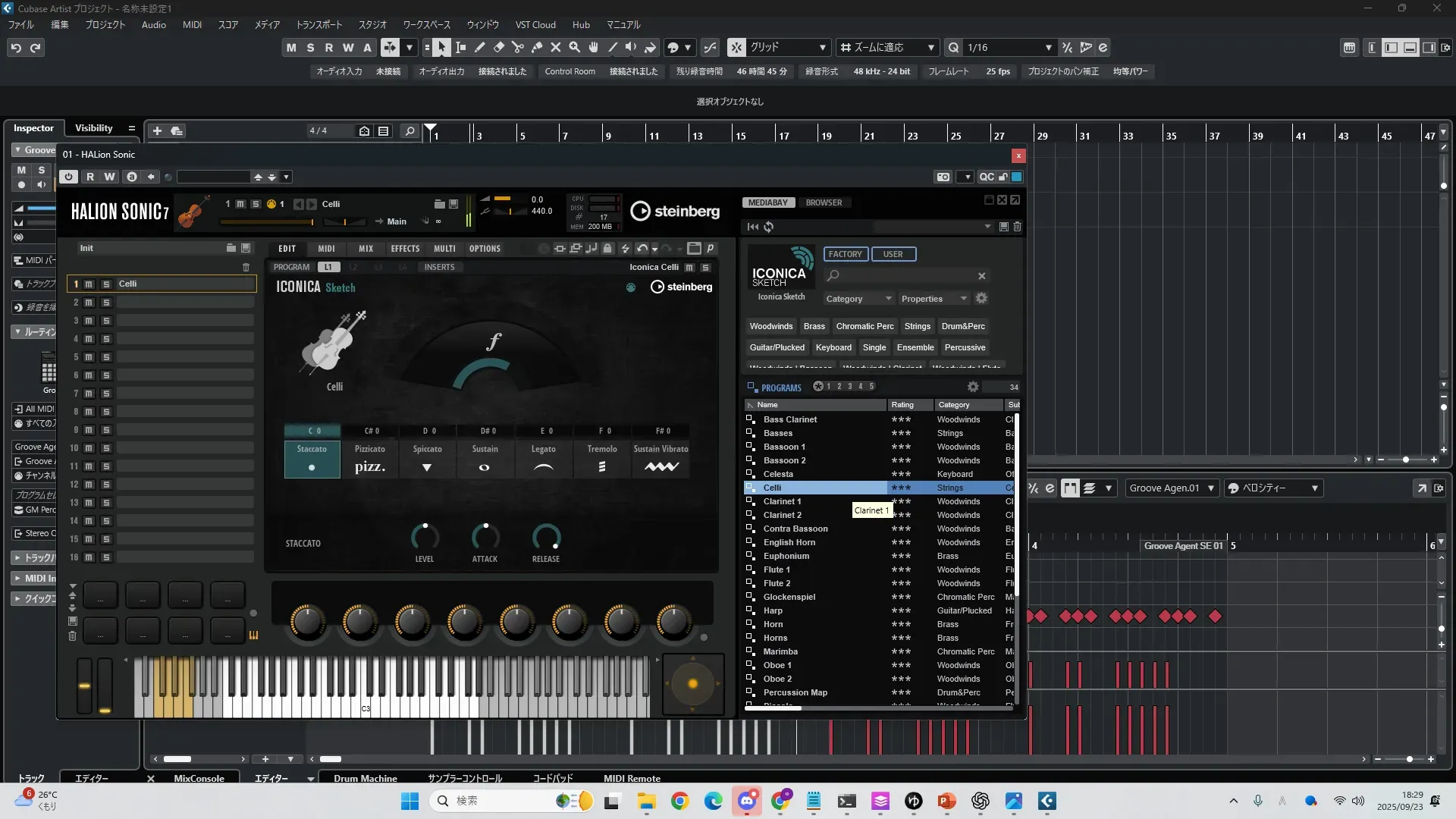1456x819 pixels.
Task: Select the Zoom magnifier tool
Action: click(x=574, y=48)
